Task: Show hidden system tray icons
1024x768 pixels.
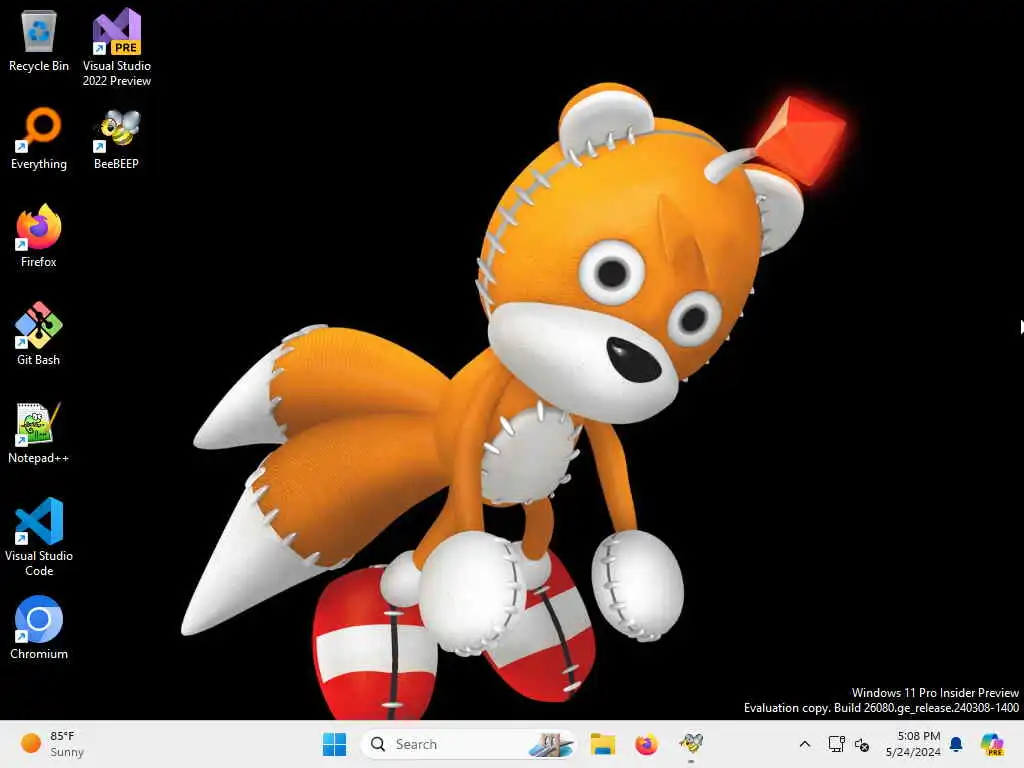Action: click(805, 744)
